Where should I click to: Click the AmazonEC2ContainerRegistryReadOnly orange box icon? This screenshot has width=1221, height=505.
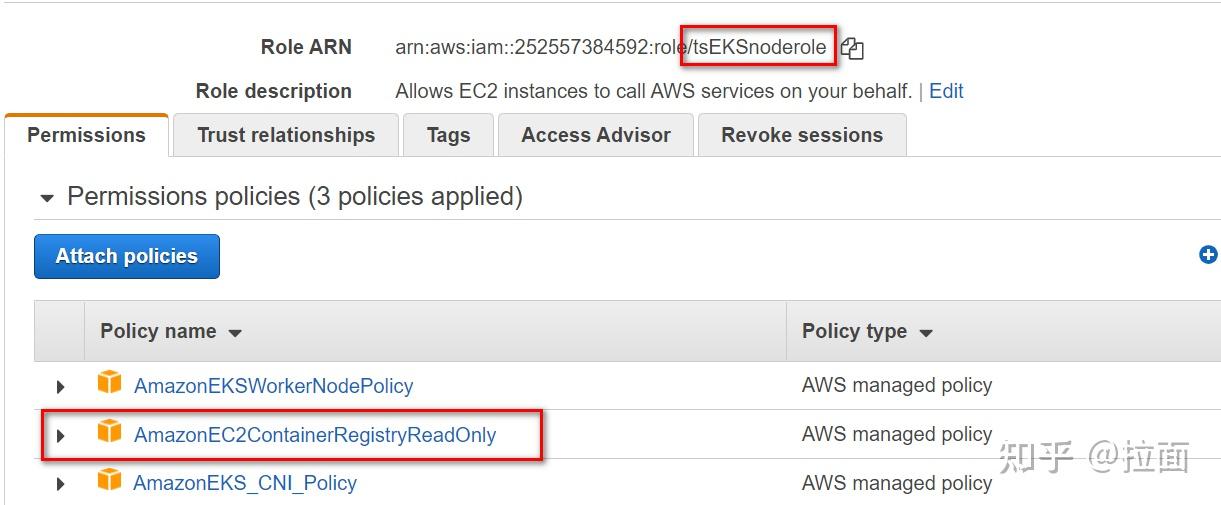109,433
